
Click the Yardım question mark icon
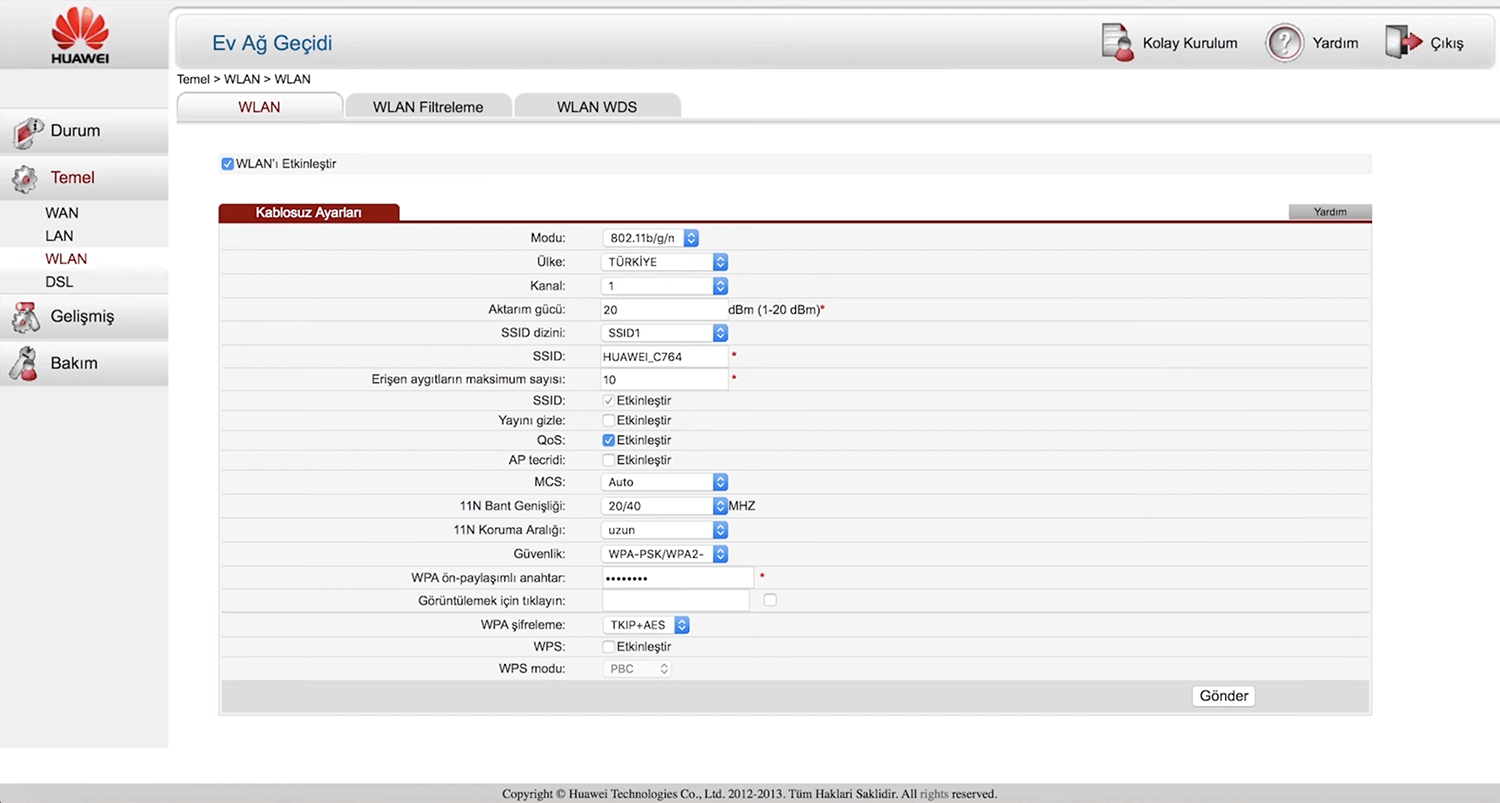1285,43
